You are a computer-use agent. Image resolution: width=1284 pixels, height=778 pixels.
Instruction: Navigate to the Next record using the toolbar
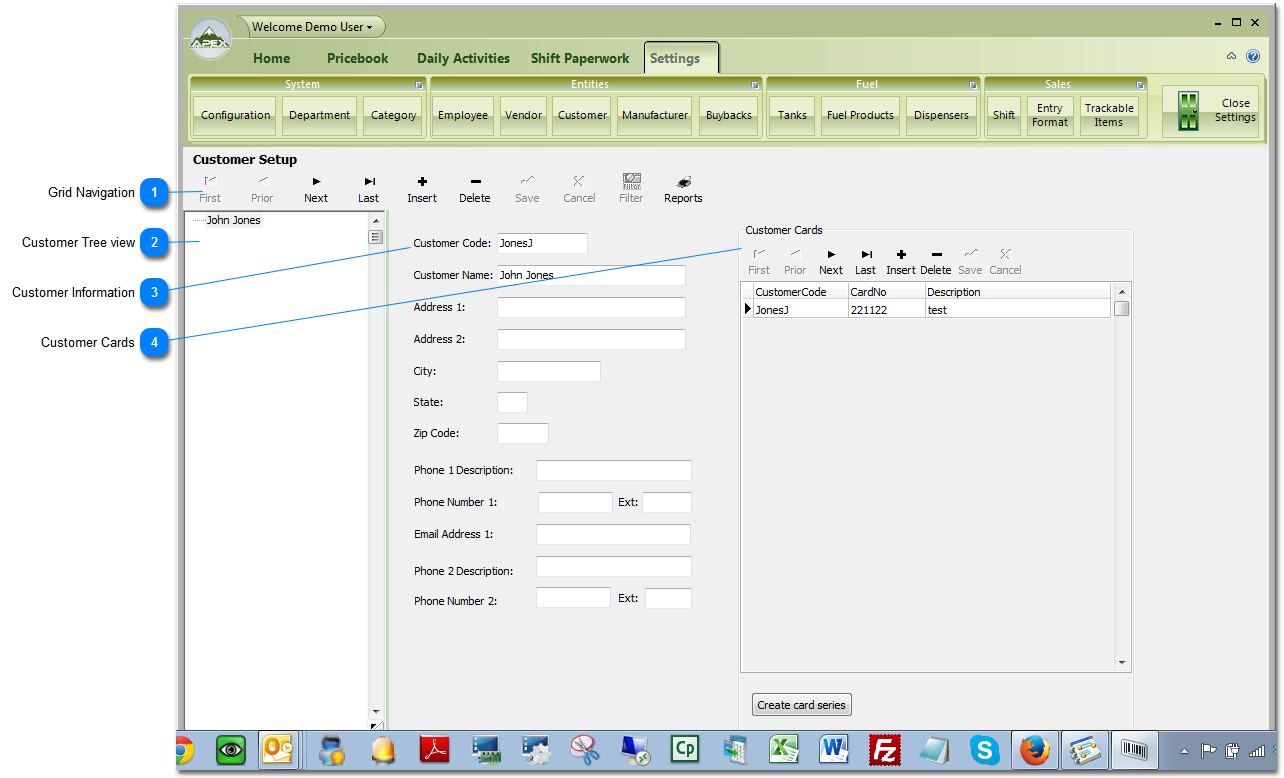click(315, 188)
